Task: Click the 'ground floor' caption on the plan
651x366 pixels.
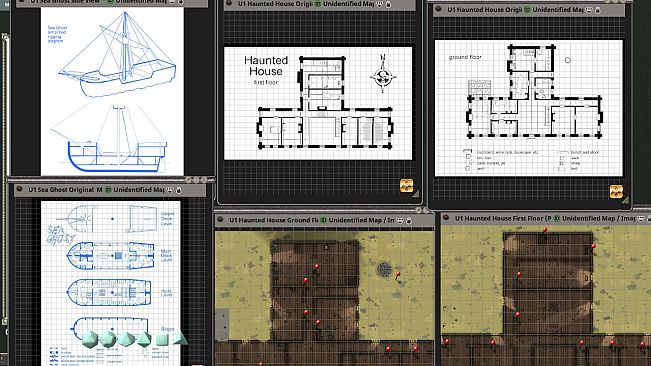Action: pos(465,57)
